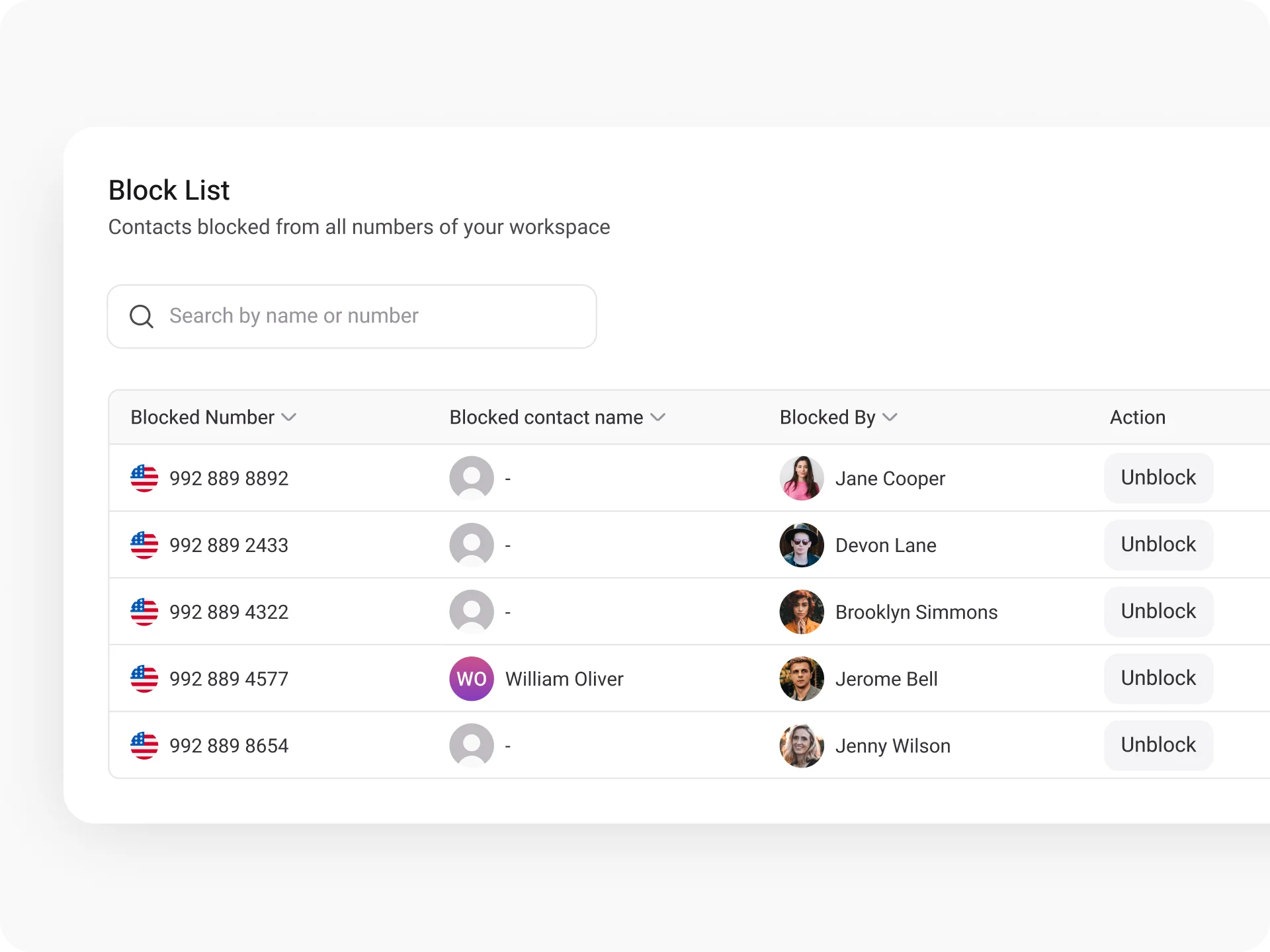Sort by Blocked Number column chevron
The image size is (1270, 952).
coord(289,417)
